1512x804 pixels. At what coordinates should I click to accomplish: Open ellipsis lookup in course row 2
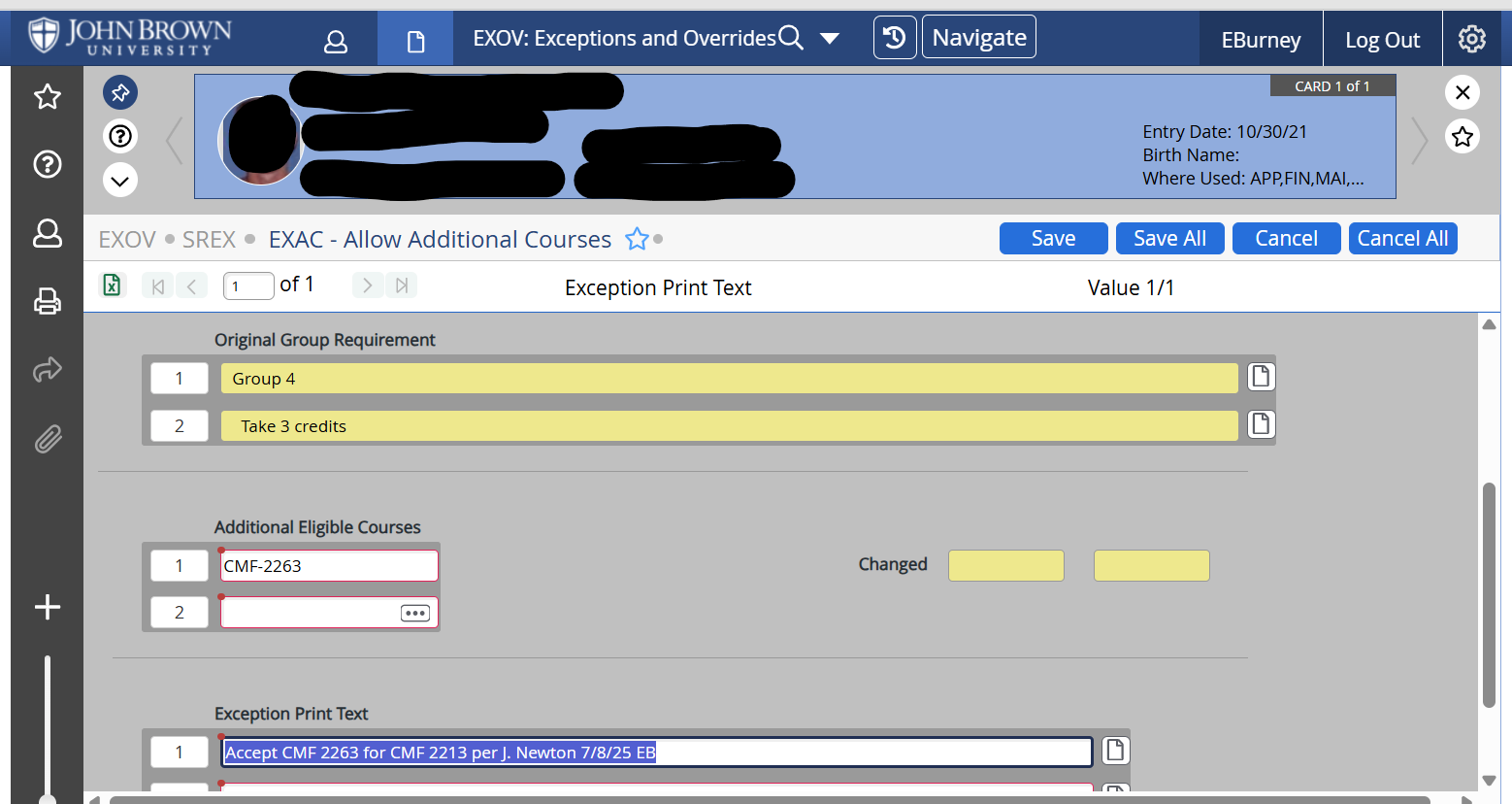415,614
